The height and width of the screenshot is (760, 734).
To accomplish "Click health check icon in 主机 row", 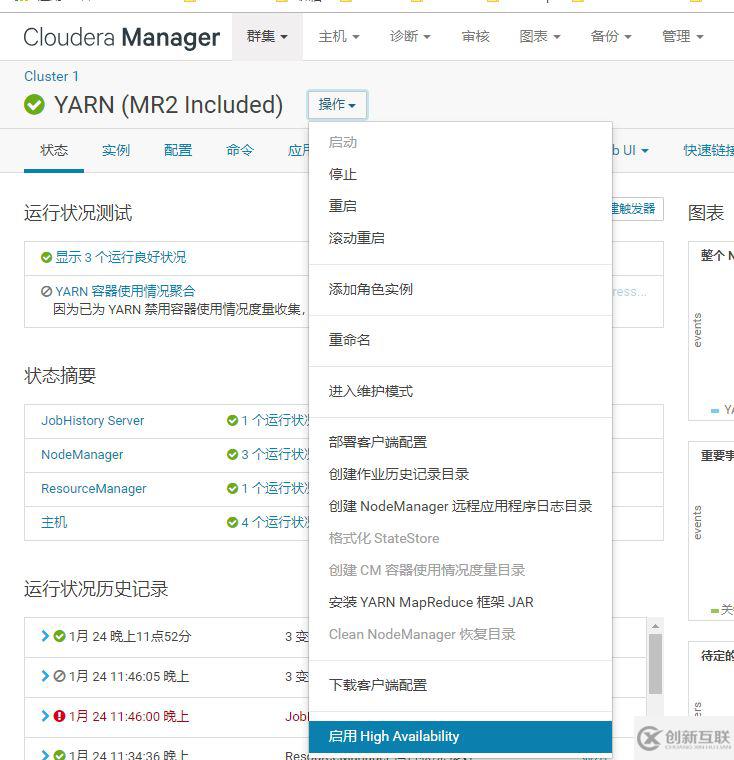I will click(x=232, y=522).
